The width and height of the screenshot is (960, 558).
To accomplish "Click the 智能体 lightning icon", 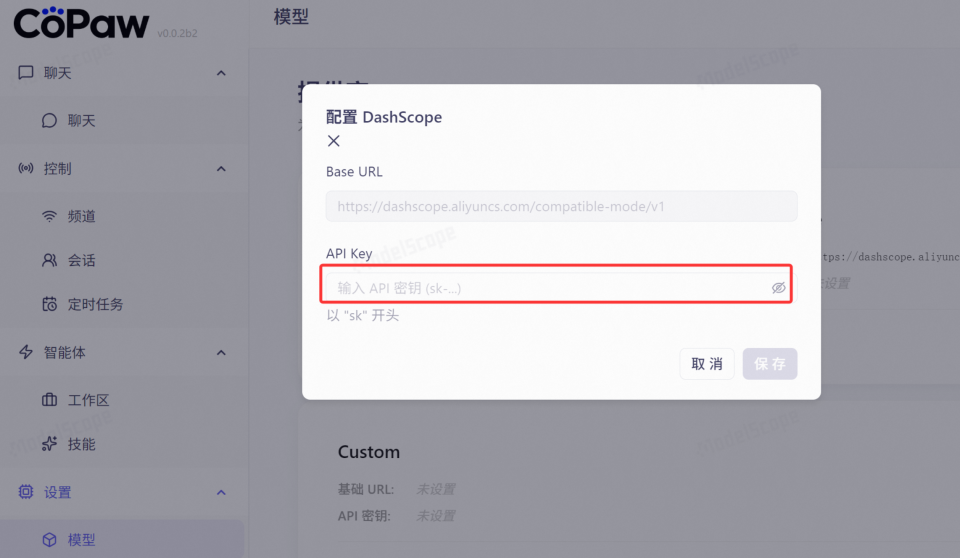I will pos(26,352).
